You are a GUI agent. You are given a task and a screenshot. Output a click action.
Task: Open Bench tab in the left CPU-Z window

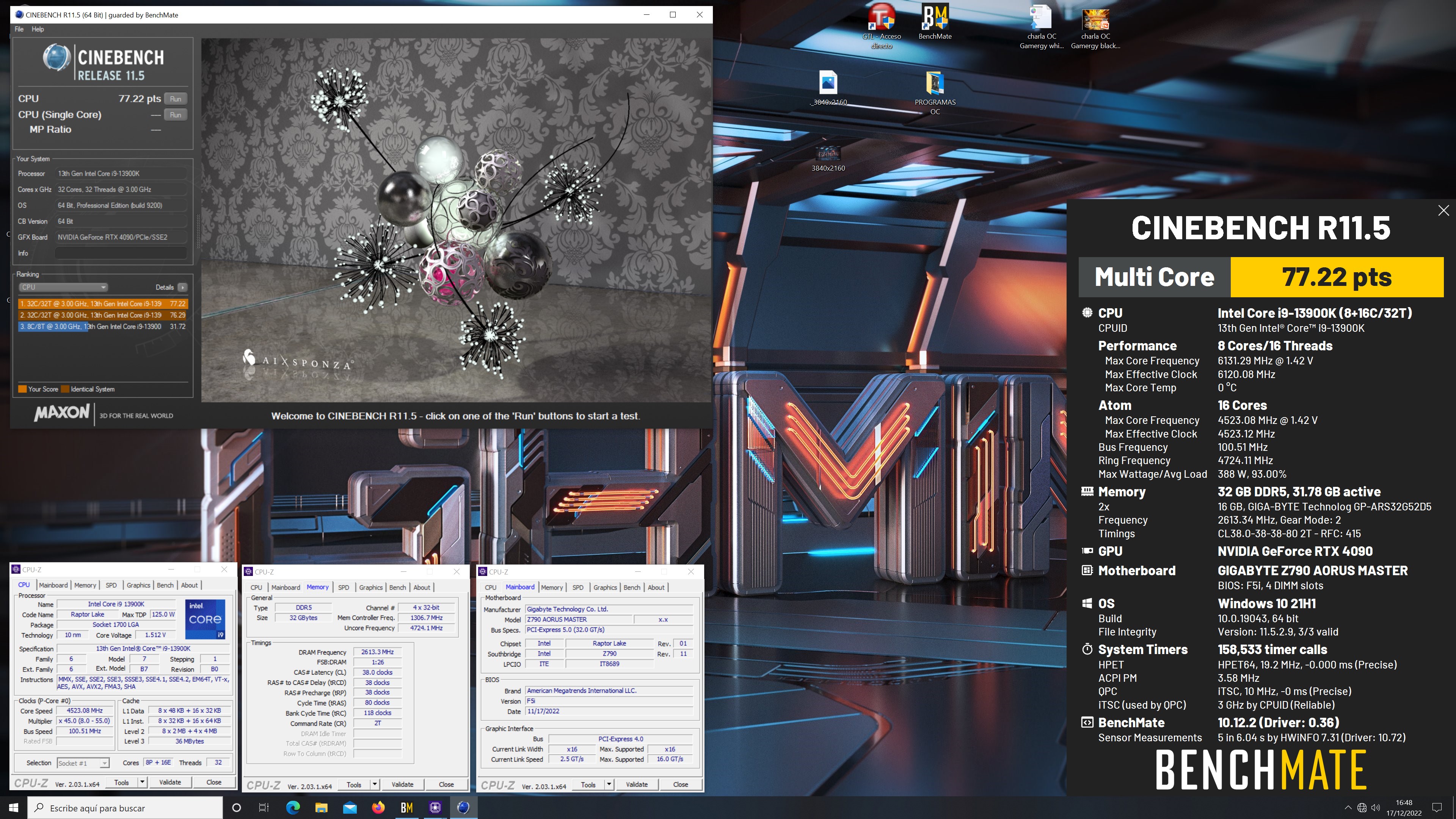click(x=165, y=585)
